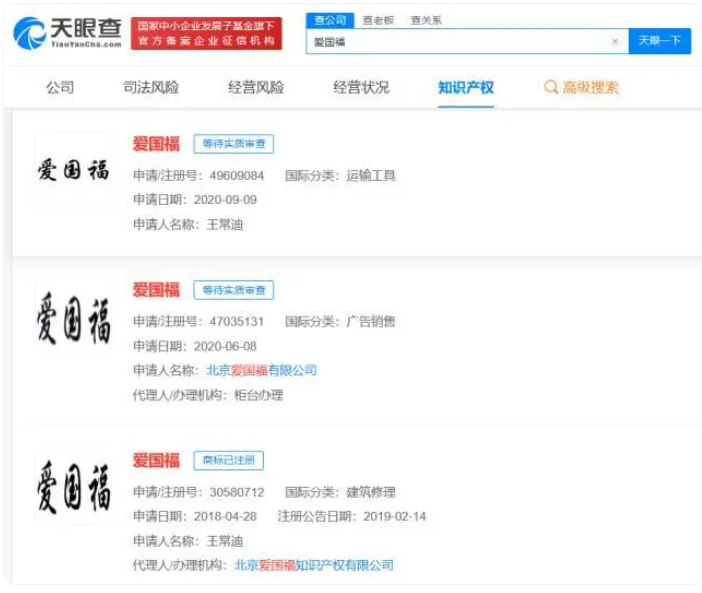Click the trademark image for 30580712
Screen dimensions: 702x593
[73, 485]
